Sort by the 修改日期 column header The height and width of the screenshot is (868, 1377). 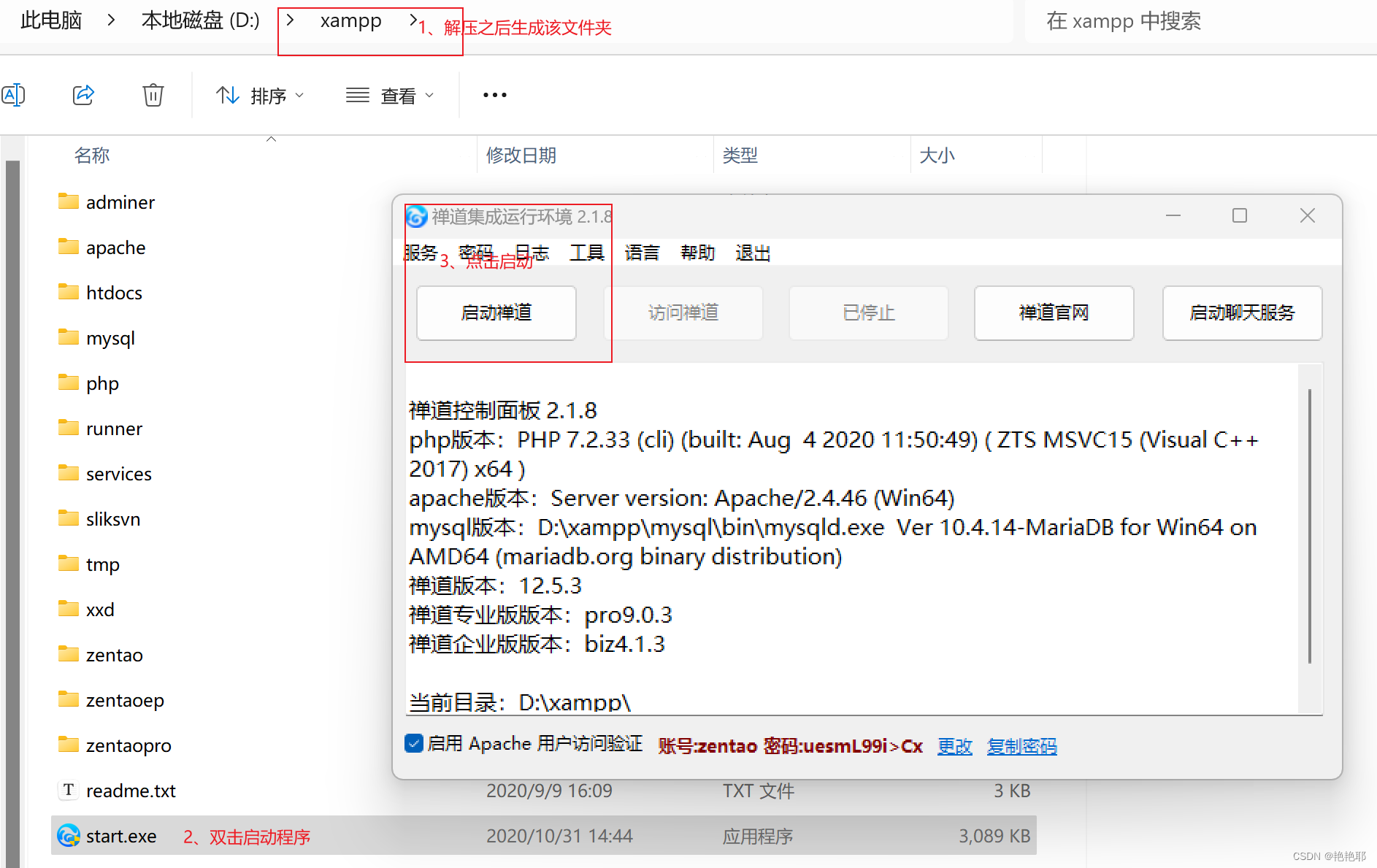521,155
